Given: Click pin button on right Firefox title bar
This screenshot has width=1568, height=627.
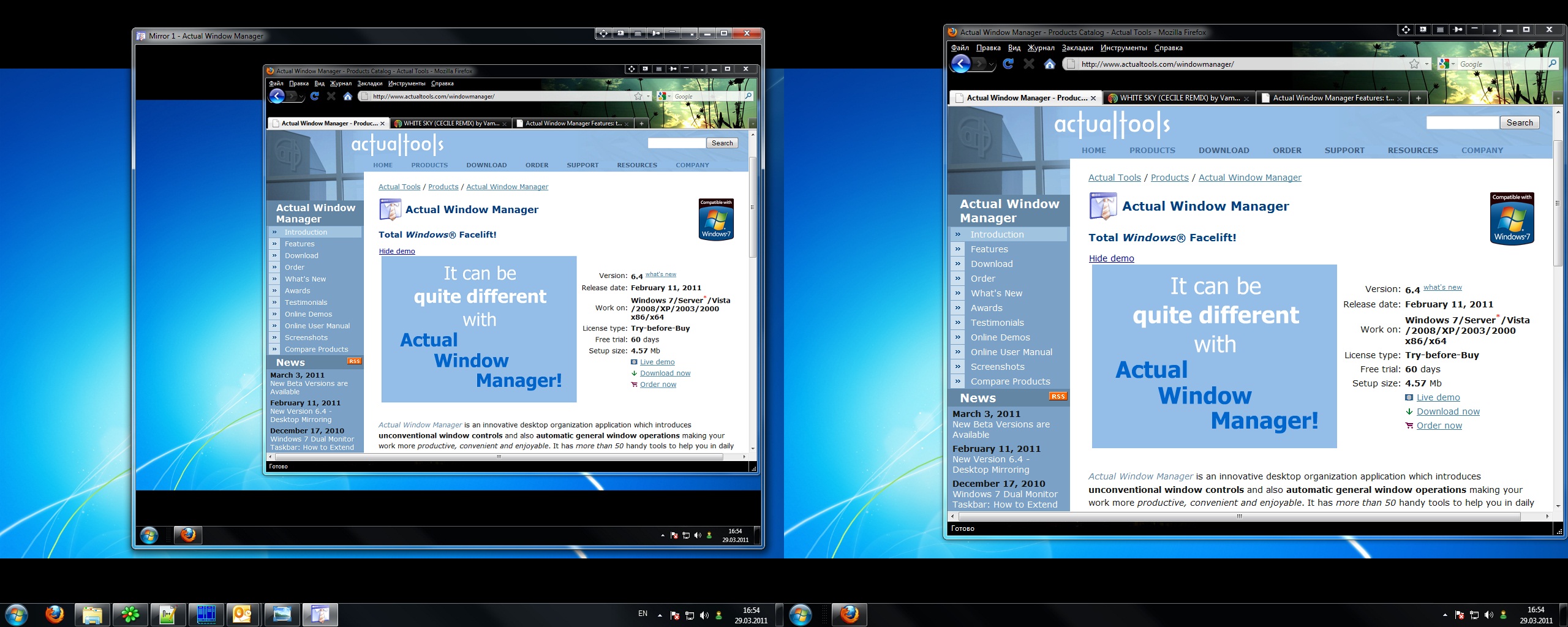Looking at the screenshot, I should click(x=1458, y=29).
